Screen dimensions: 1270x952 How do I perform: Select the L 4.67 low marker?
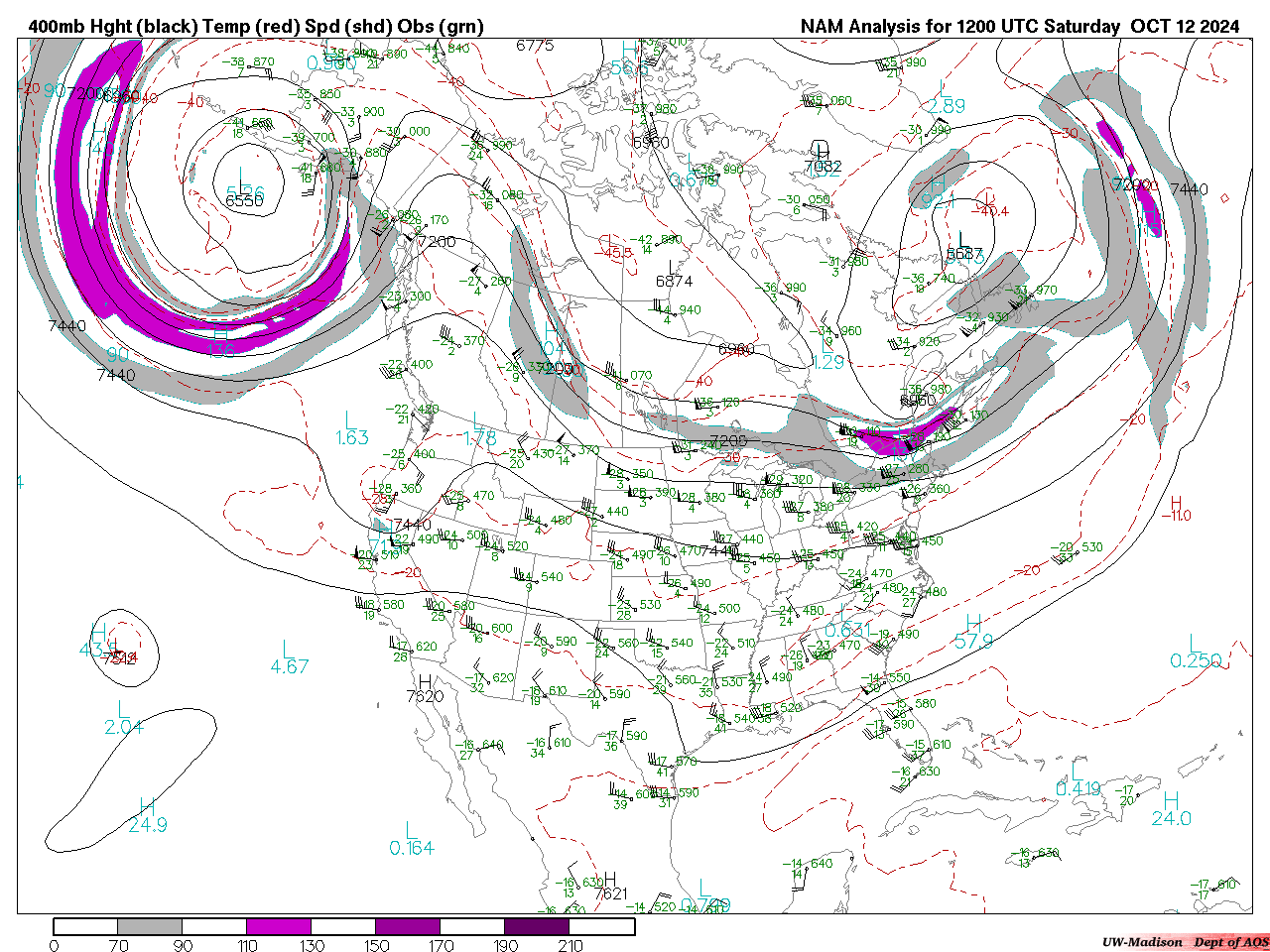pyautogui.click(x=289, y=658)
